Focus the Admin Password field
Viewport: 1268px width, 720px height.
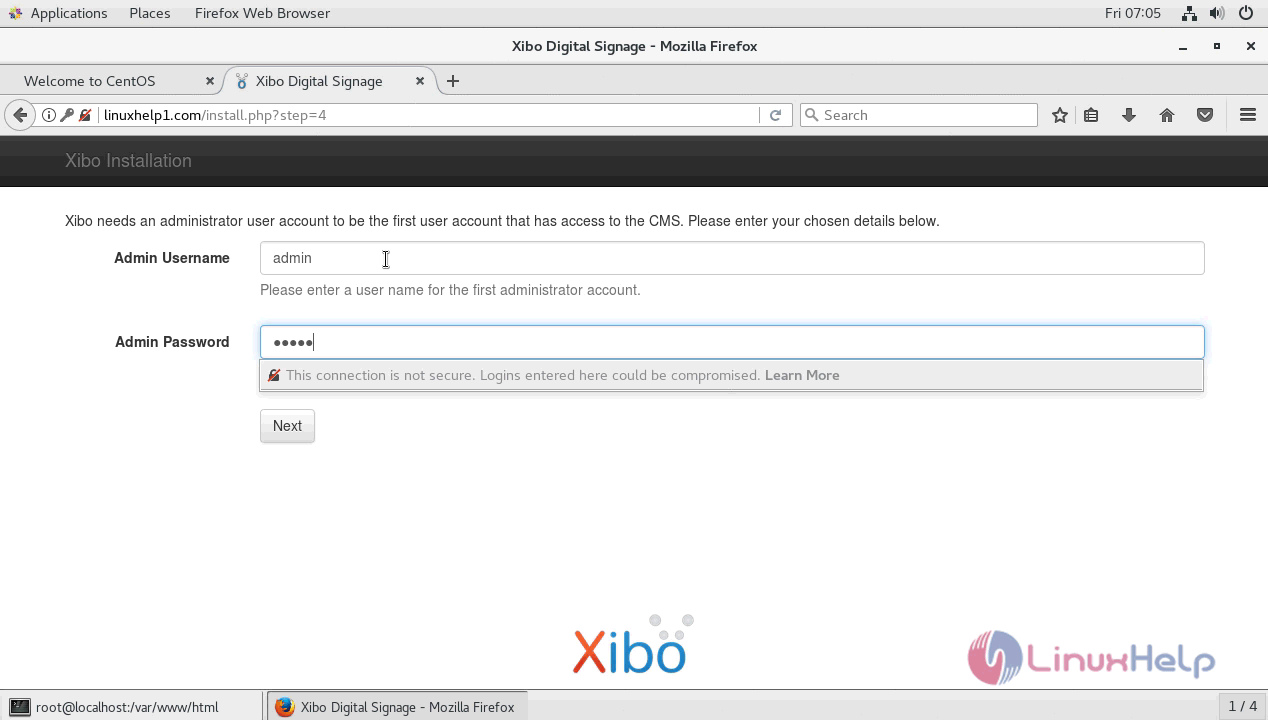[732, 342]
